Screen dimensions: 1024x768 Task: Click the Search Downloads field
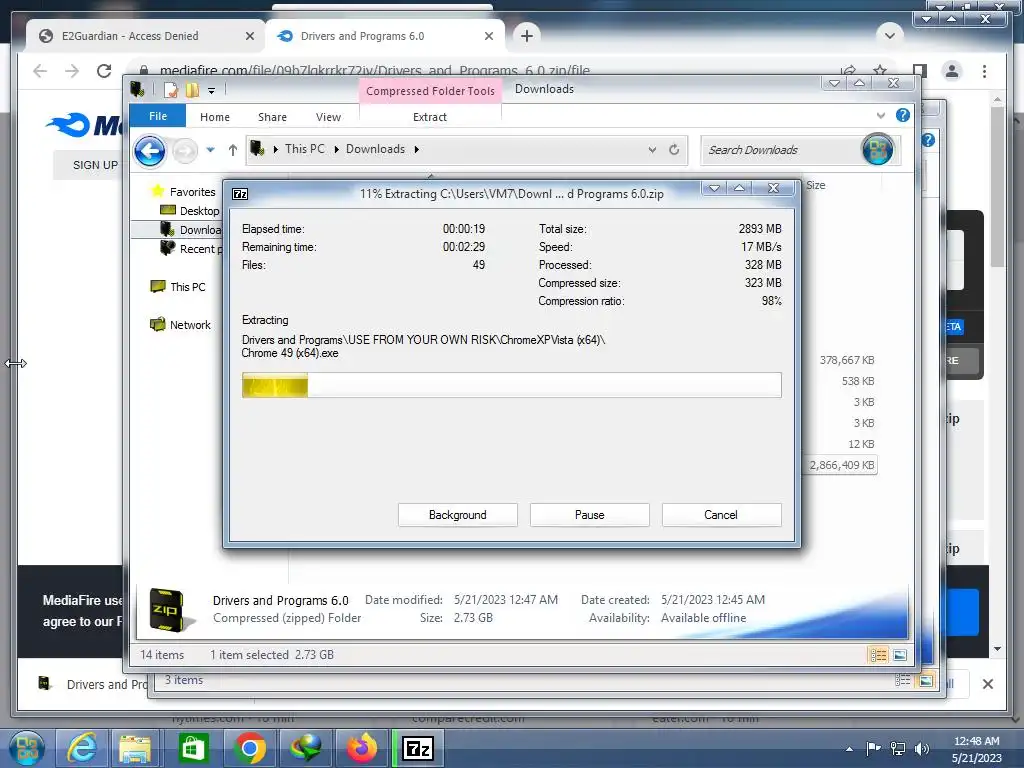780,150
